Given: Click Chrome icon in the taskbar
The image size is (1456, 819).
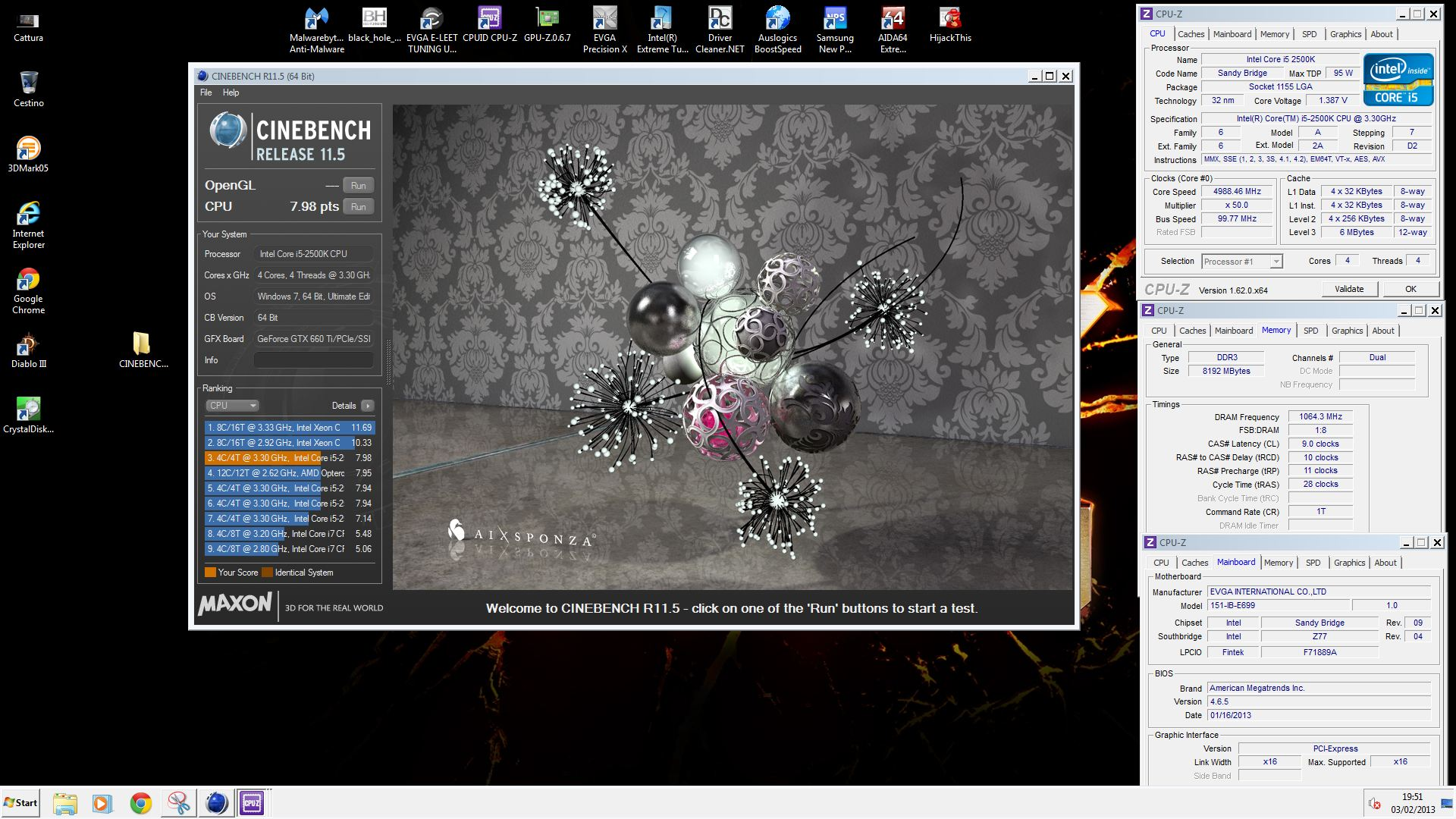Looking at the screenshot, I should pyautogui.click(x=140, y=803).
